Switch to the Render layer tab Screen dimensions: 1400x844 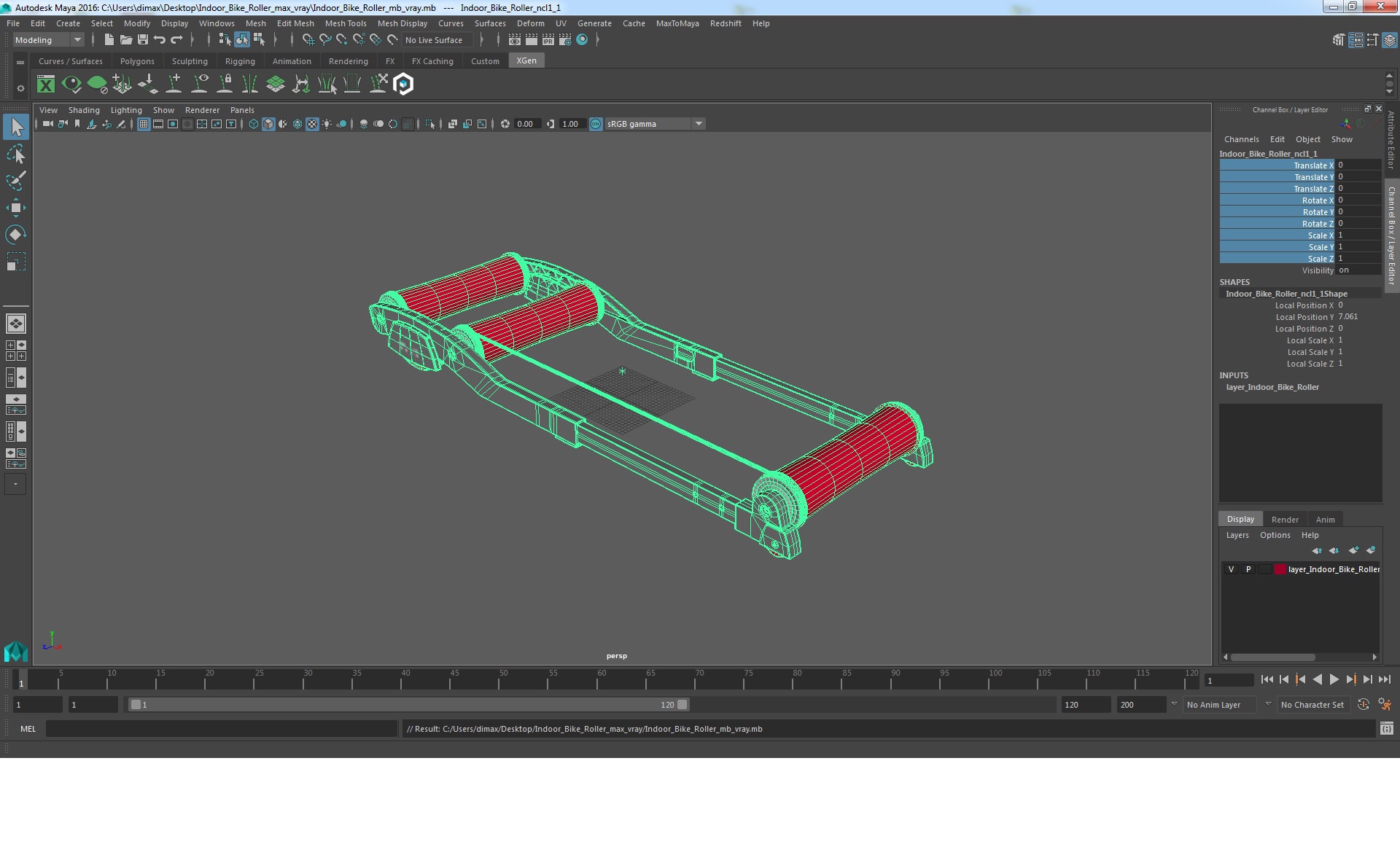pyautogui.click(x=1285, y=520)
